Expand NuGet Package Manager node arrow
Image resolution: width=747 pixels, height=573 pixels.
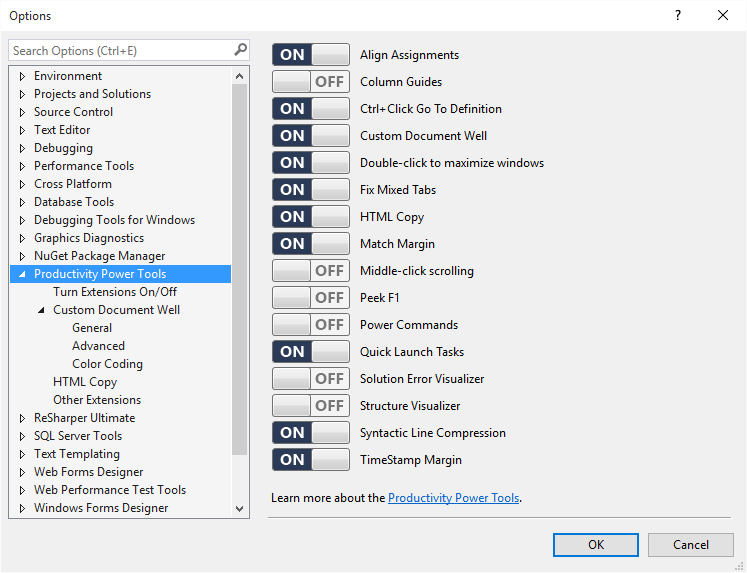(22, 256)
